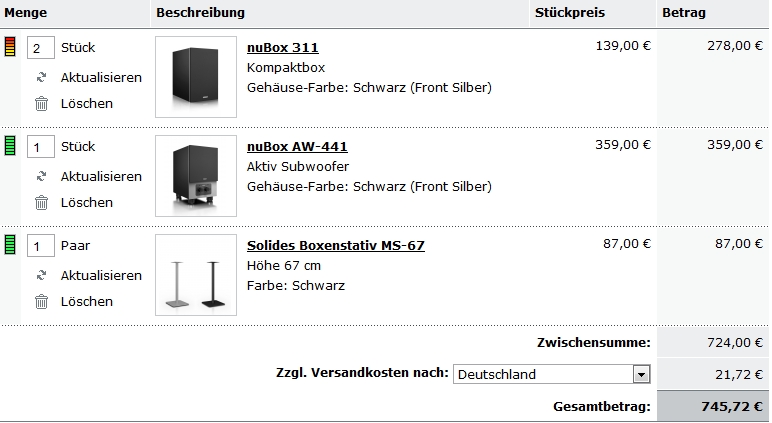This screenshot has height=423, width=772.
Task: Open the nuBox 311 product link
Action: [x=282, y=47]
